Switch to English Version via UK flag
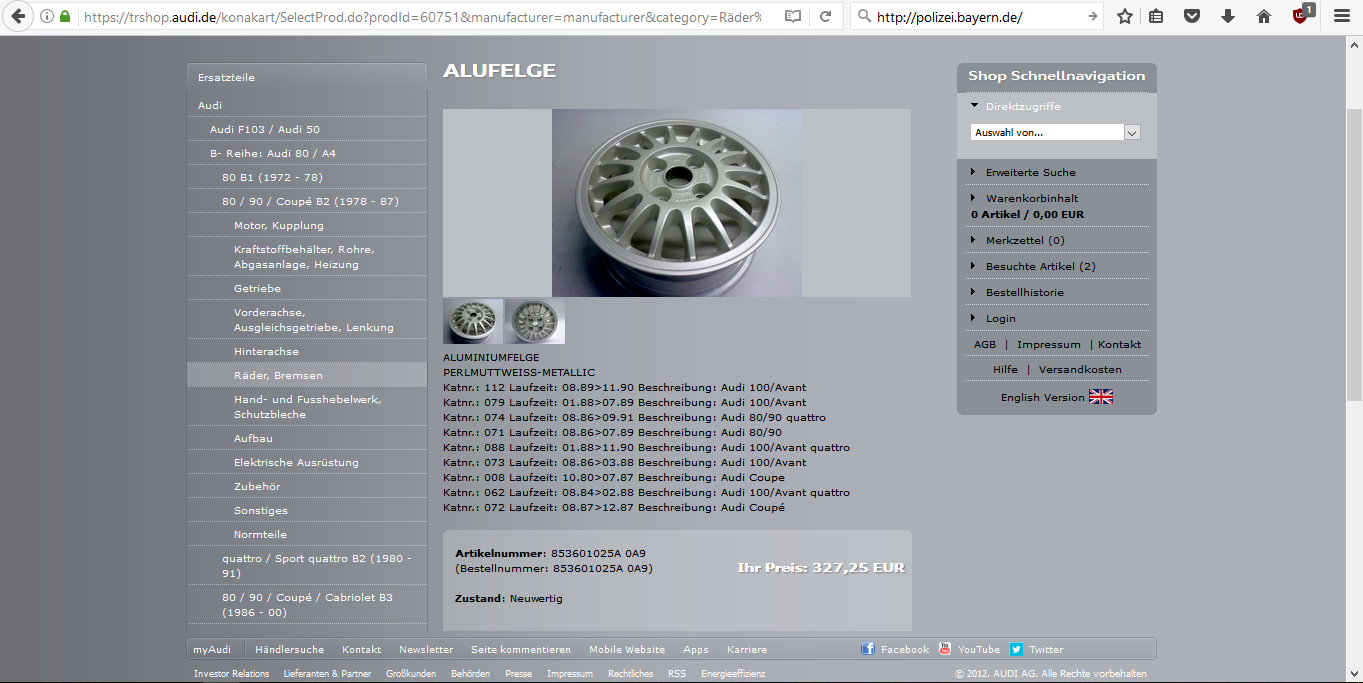The height and width of the screenshot is (683, 1363). point(1100,397)
